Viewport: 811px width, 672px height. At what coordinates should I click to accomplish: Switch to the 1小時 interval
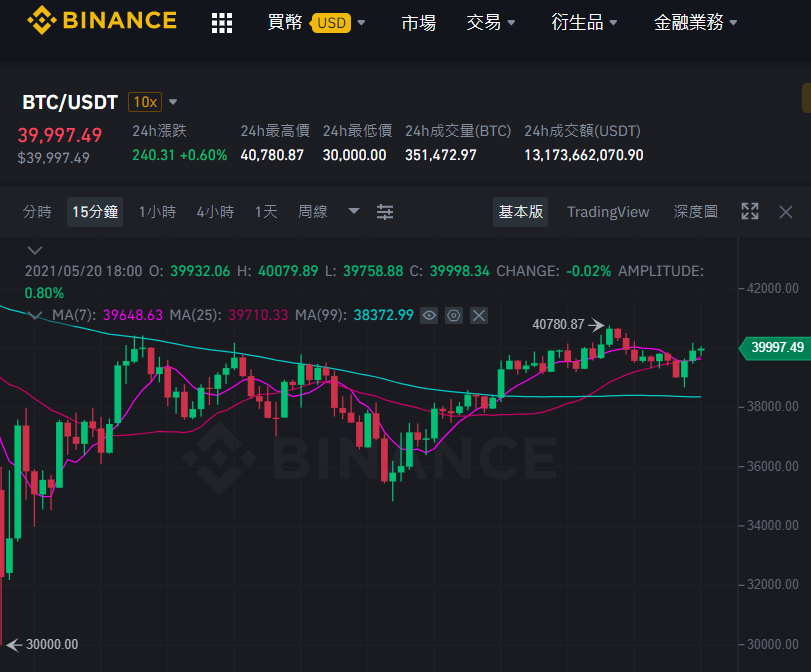(x=157, y=212)
